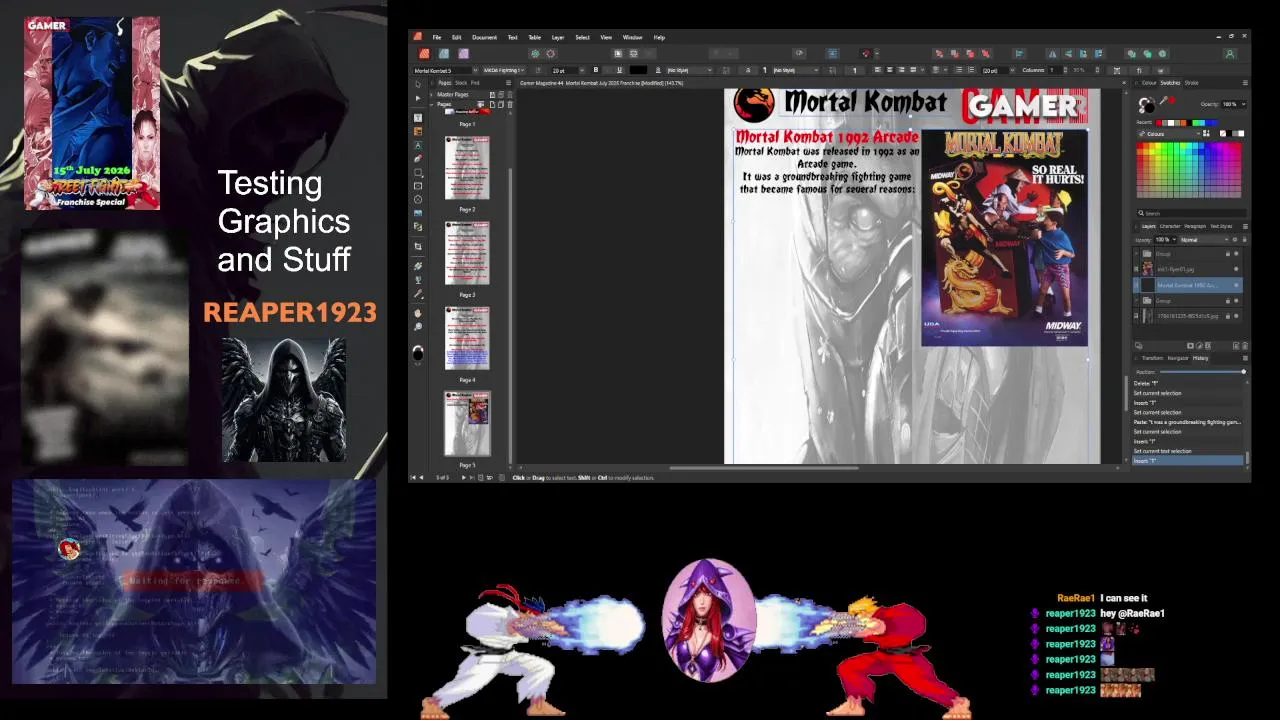Click username RaeRae1 in chat overlay
Screen dimensions: 1280x720
(x=1076, y=598)
